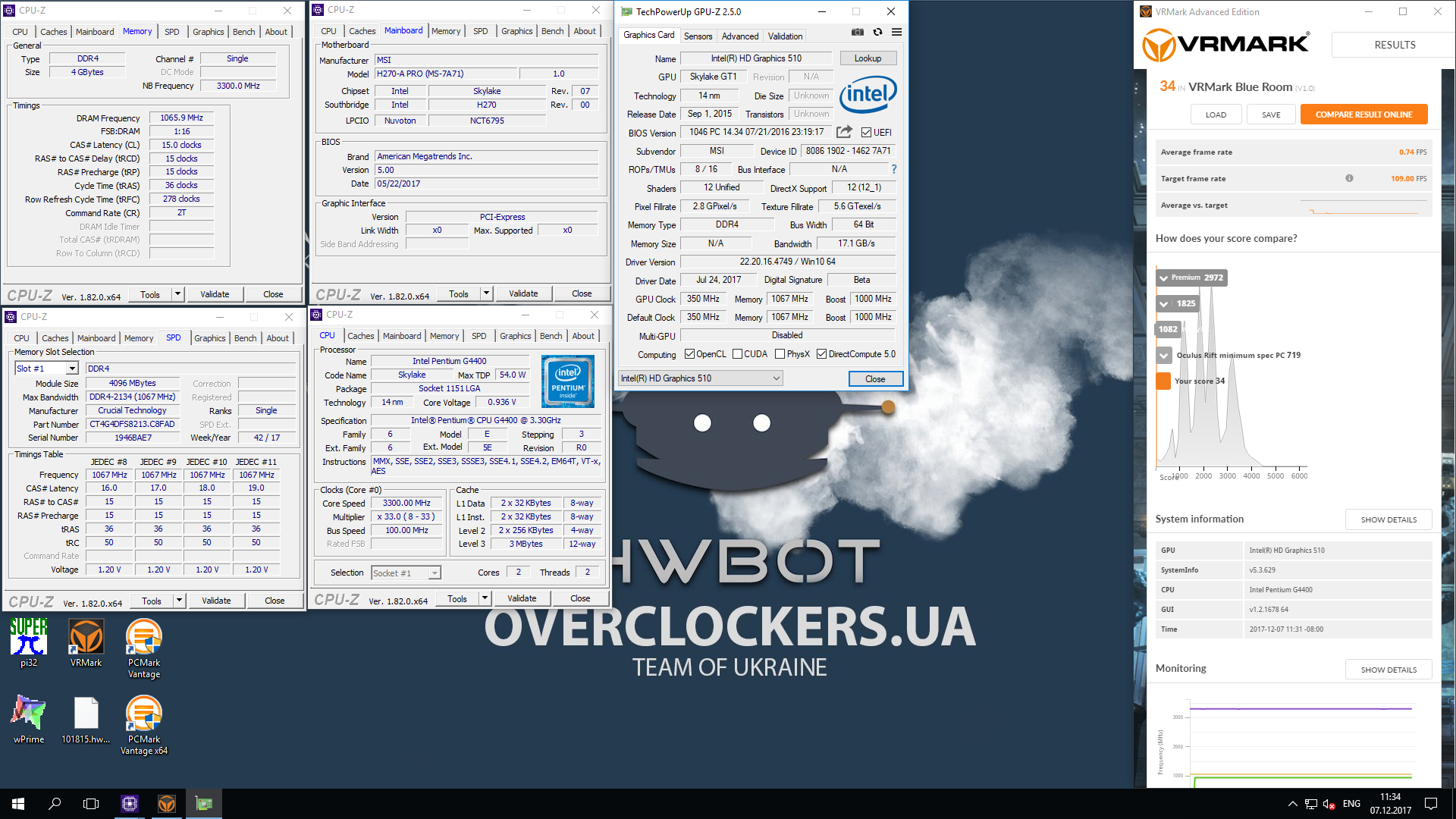Expand the Oculus Rift minimum spec marker
This screenshot has width=1456, height=819.
(x=1163, y=356)
